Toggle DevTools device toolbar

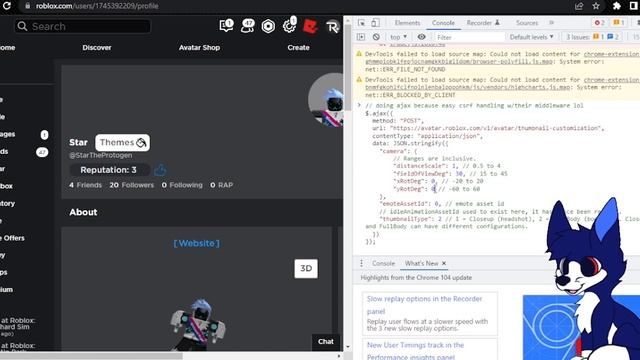pos(375,23)
